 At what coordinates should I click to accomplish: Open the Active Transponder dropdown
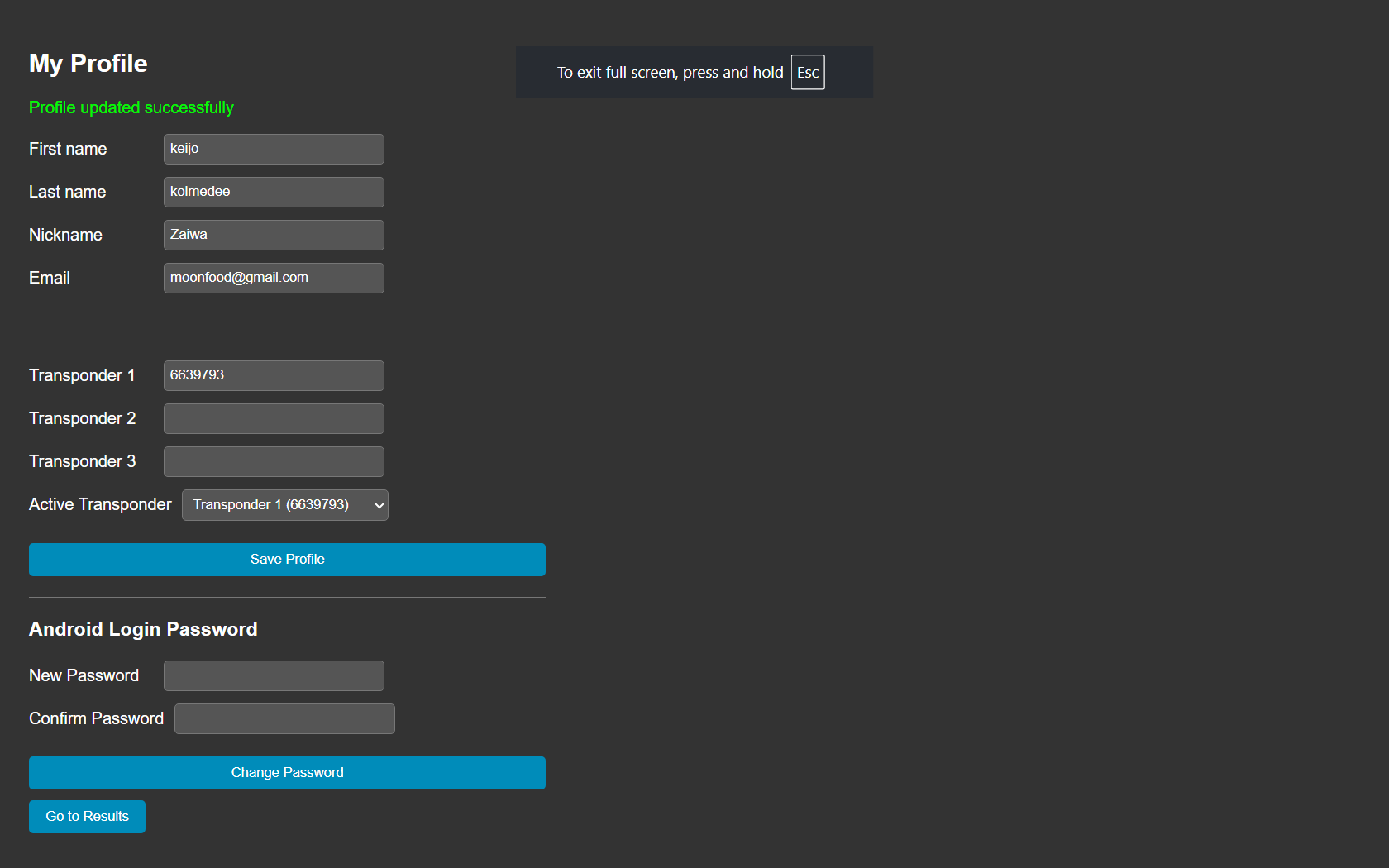coord(284,505)
